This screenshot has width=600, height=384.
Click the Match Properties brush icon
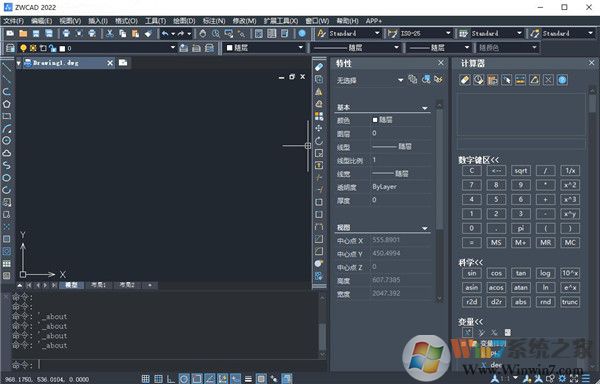point(148,33)
